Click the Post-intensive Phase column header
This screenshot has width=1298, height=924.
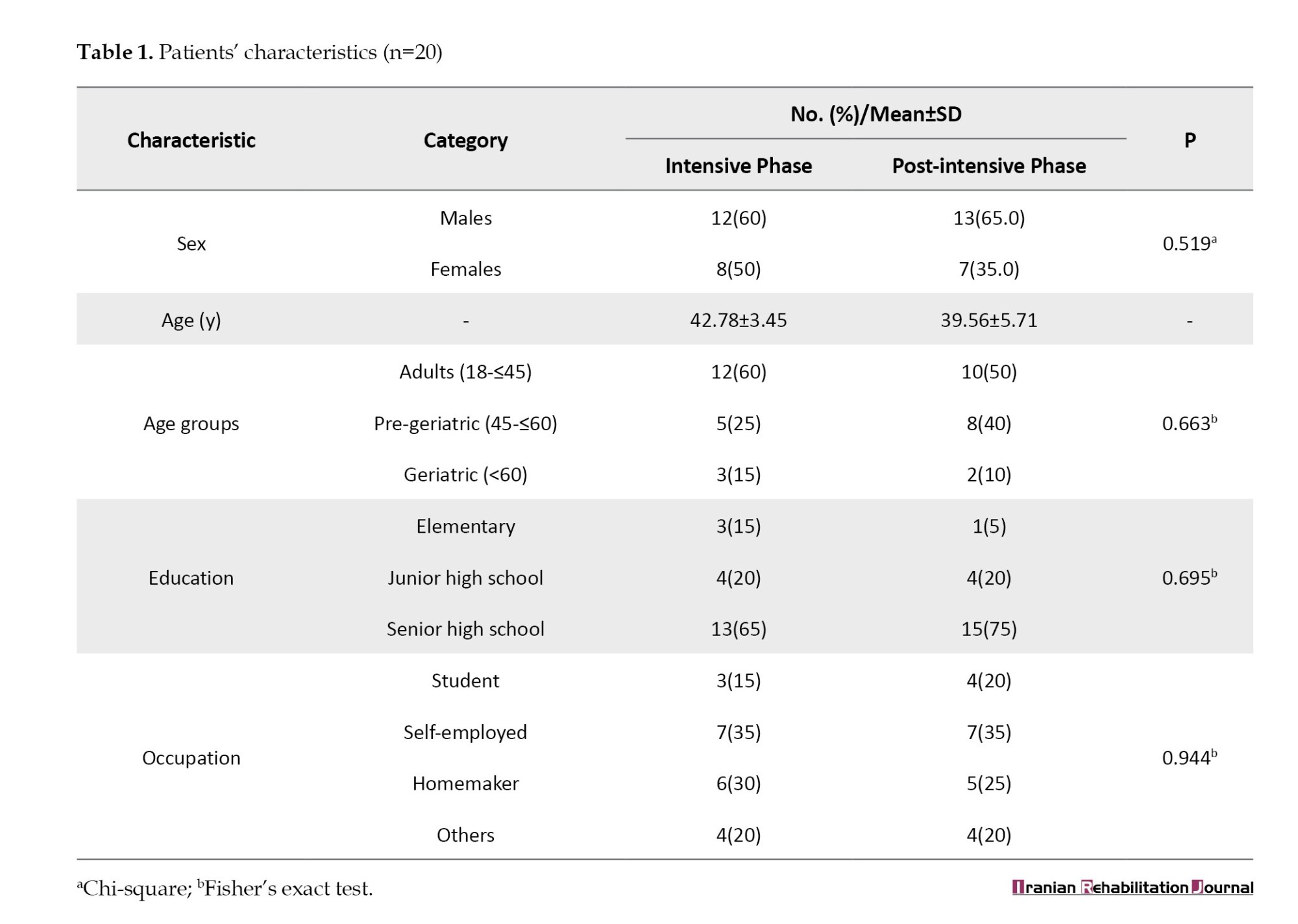(989, 166)
